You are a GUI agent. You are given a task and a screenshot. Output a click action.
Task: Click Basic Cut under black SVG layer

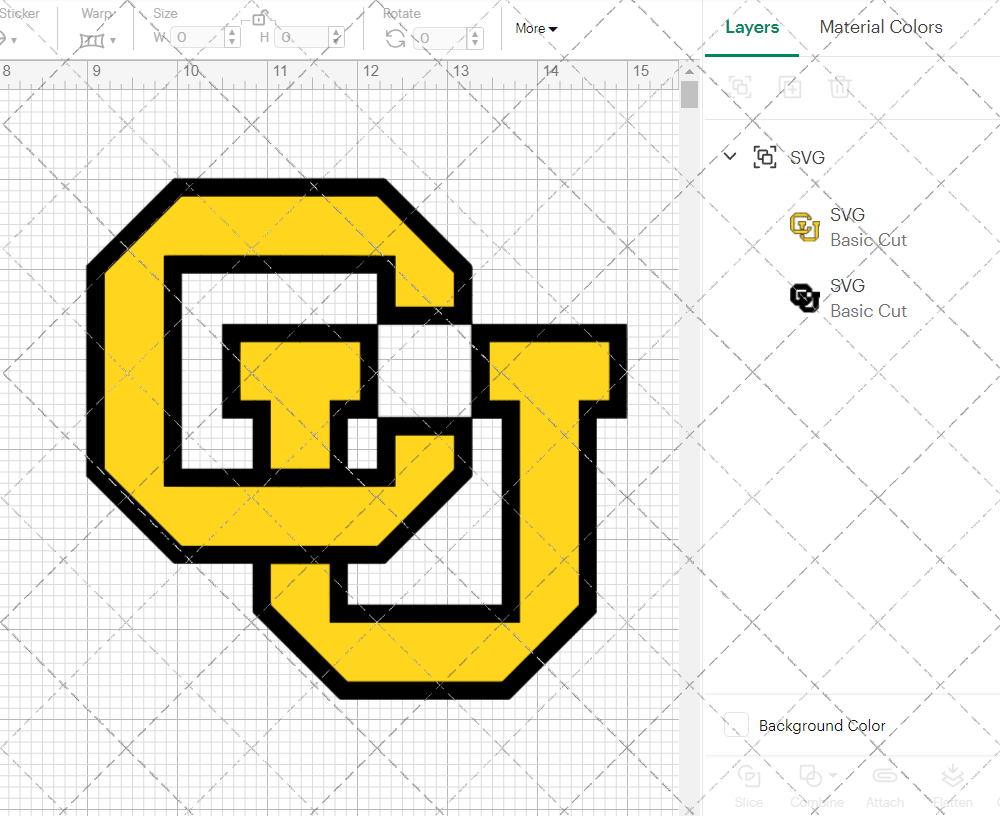(x=868, y=311)
